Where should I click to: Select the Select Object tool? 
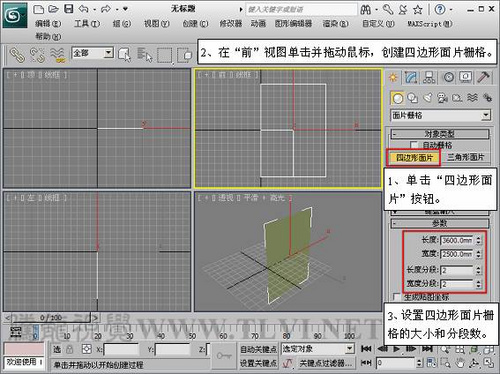124,55
